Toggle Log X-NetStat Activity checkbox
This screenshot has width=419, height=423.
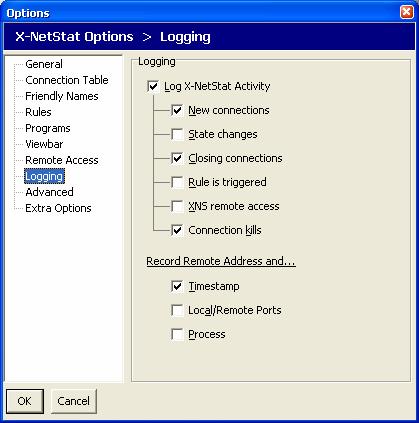point(153,87)
